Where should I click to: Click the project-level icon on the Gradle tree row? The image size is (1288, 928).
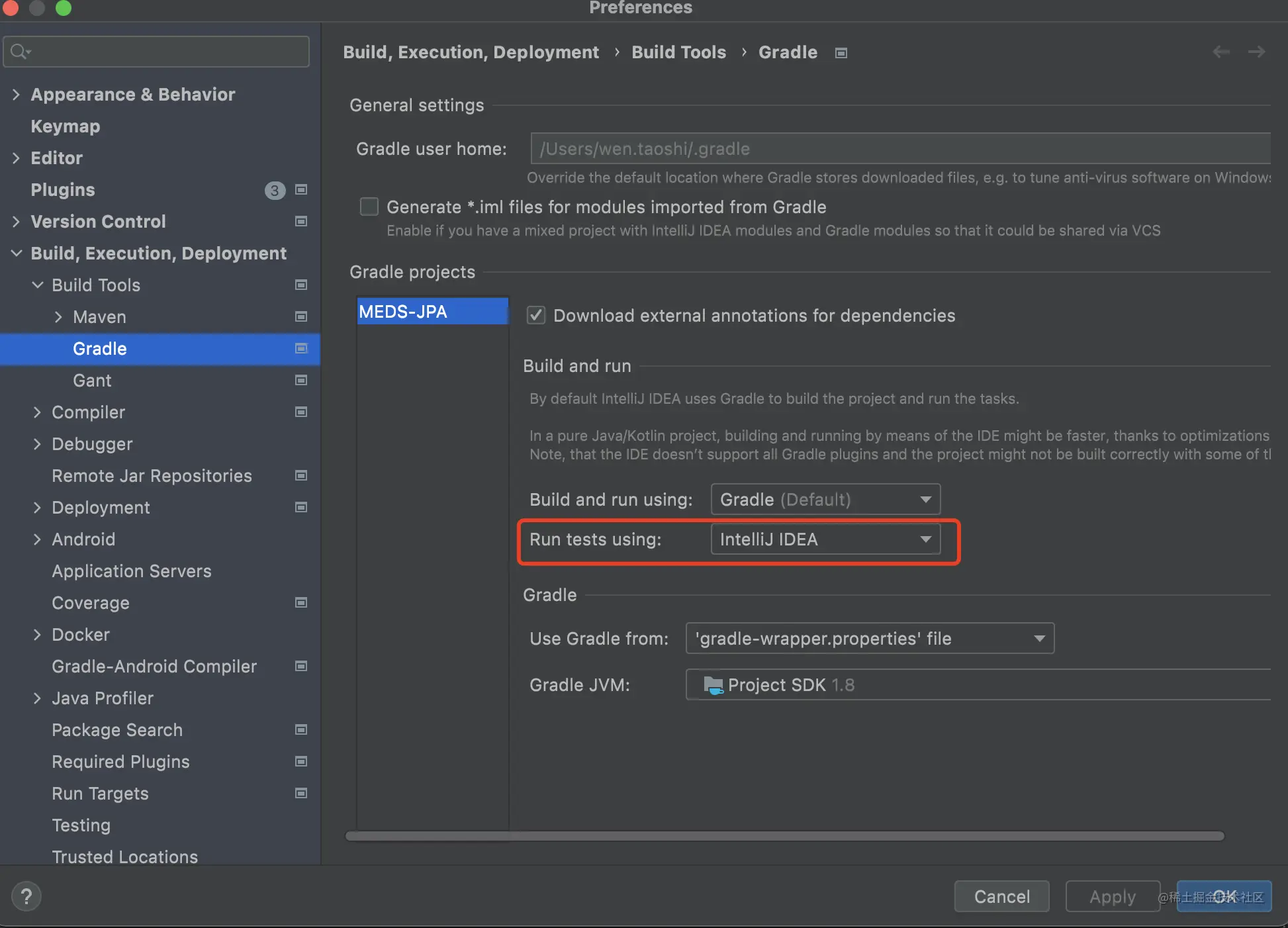click(301, 349)
